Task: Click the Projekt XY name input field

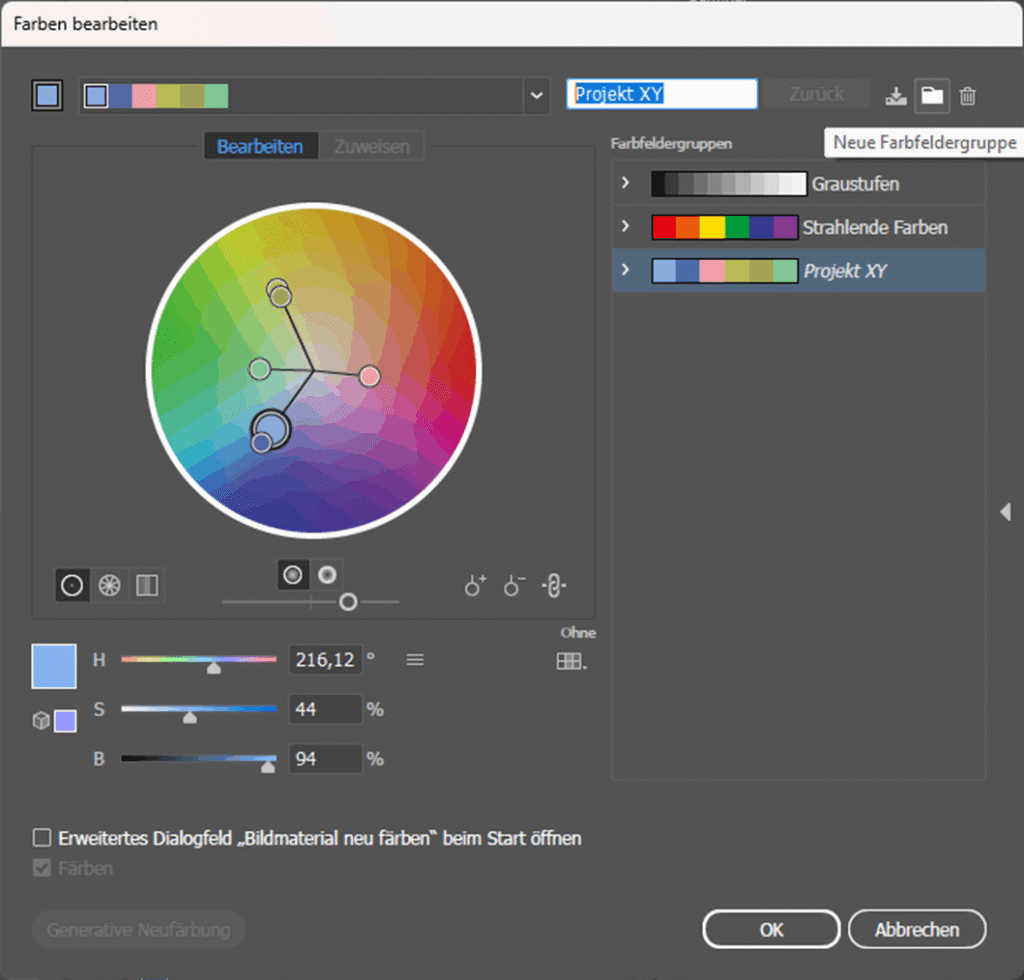Action: pyautogui.click(x=661, y=94)
